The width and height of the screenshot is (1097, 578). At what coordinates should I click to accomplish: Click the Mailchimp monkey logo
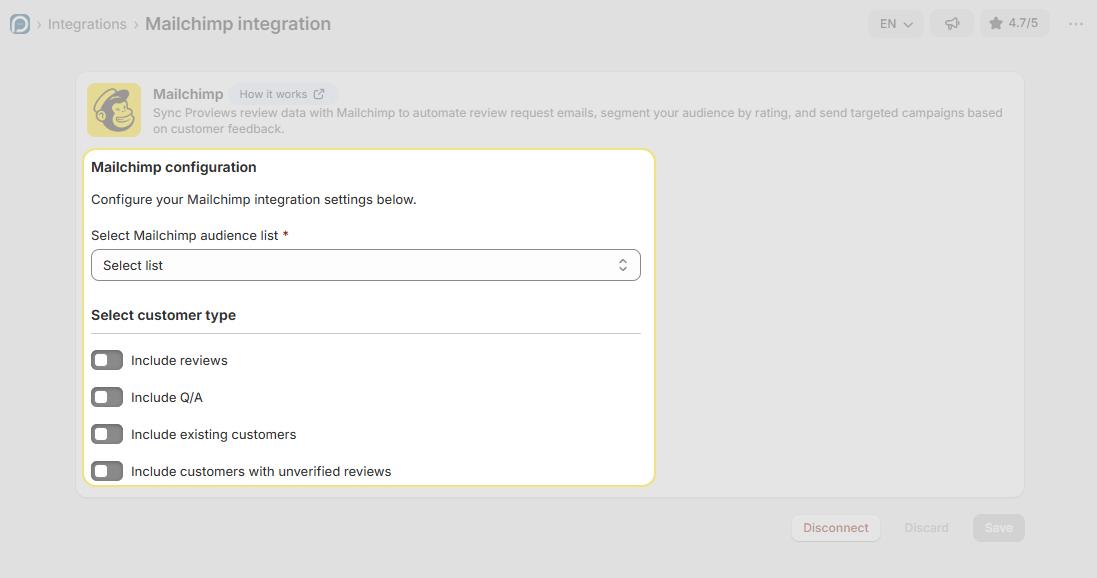click(x=114, y=110)
